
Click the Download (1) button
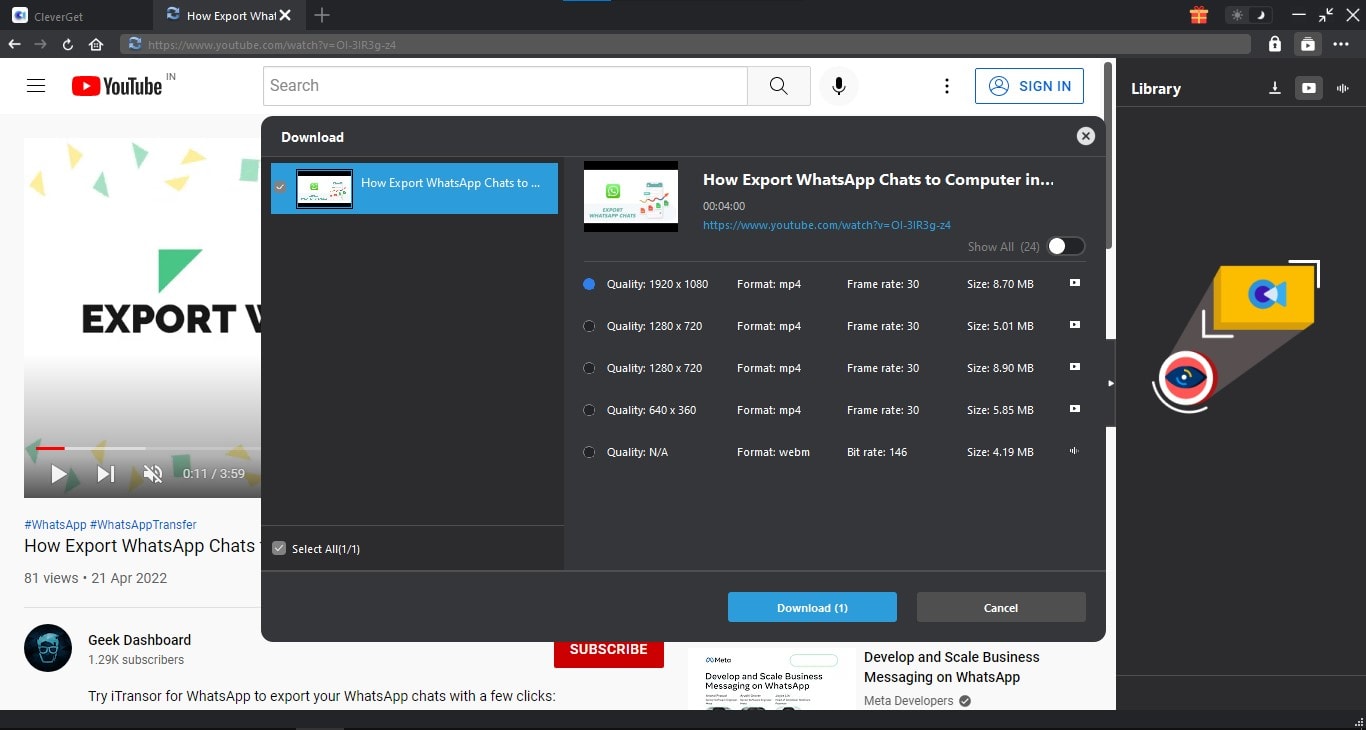pos(812,607)
